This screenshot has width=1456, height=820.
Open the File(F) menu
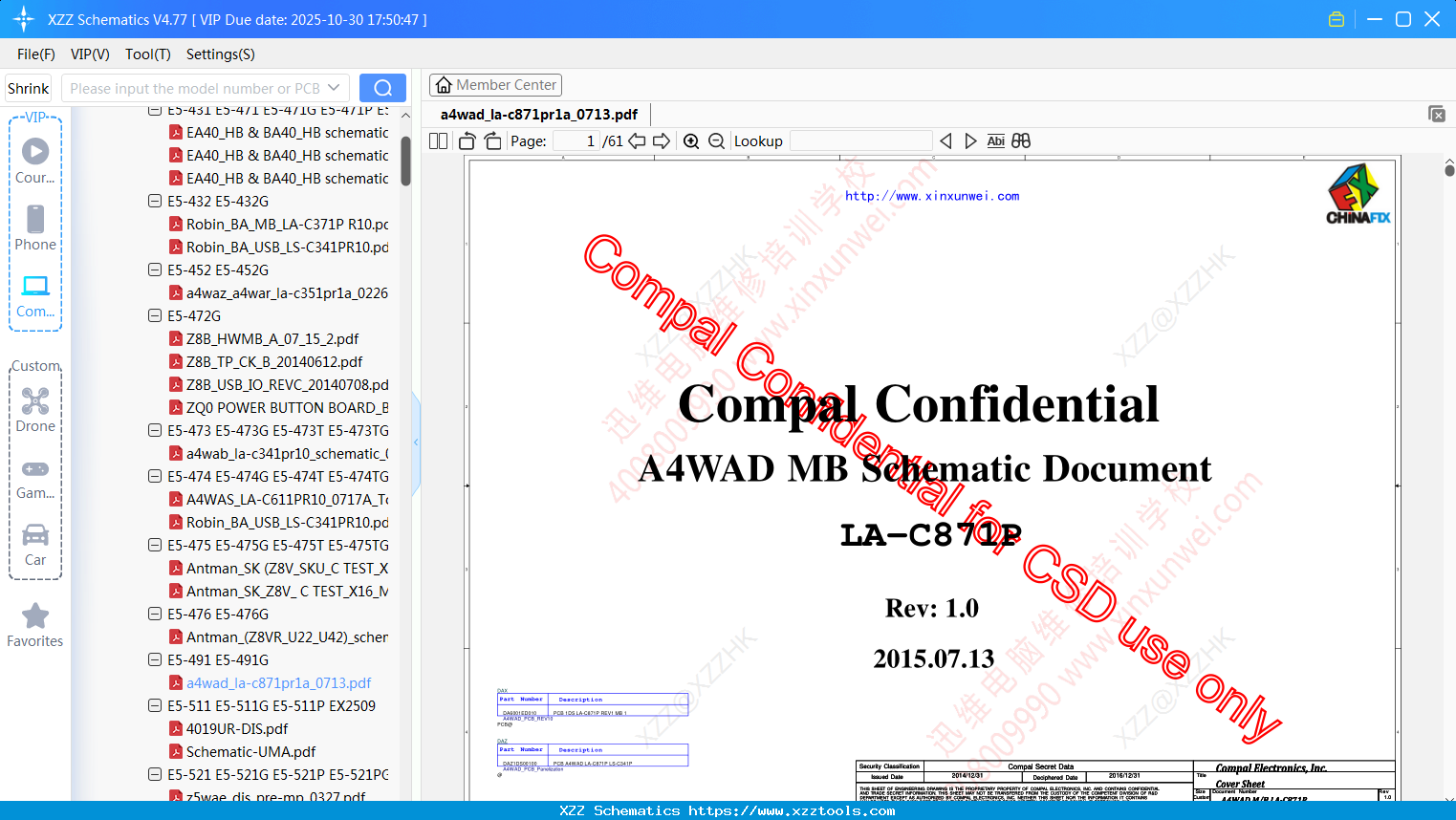pyautogui.click(x=36, y=54)
